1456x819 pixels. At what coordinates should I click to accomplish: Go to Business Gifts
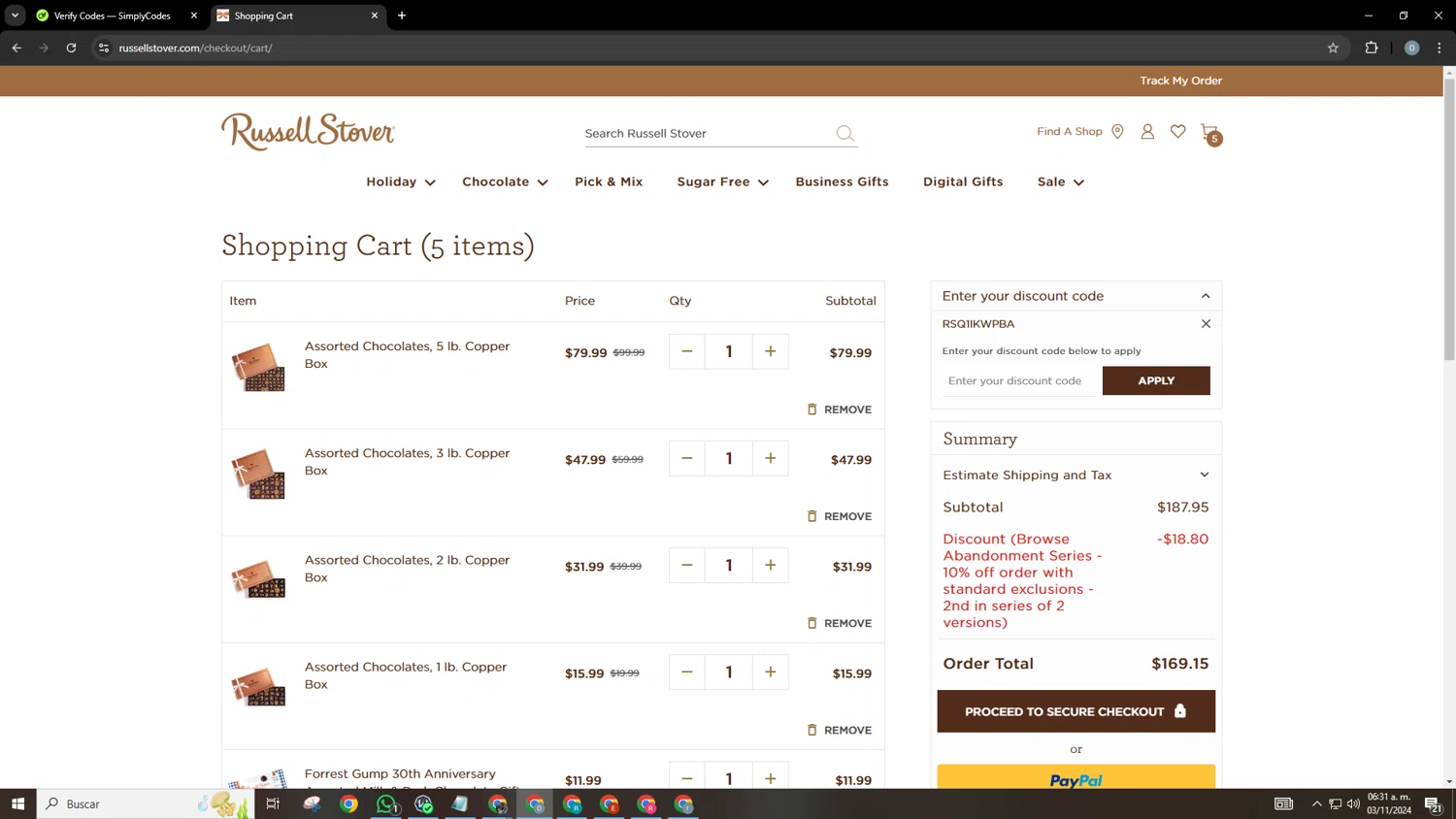pos(842,181)
